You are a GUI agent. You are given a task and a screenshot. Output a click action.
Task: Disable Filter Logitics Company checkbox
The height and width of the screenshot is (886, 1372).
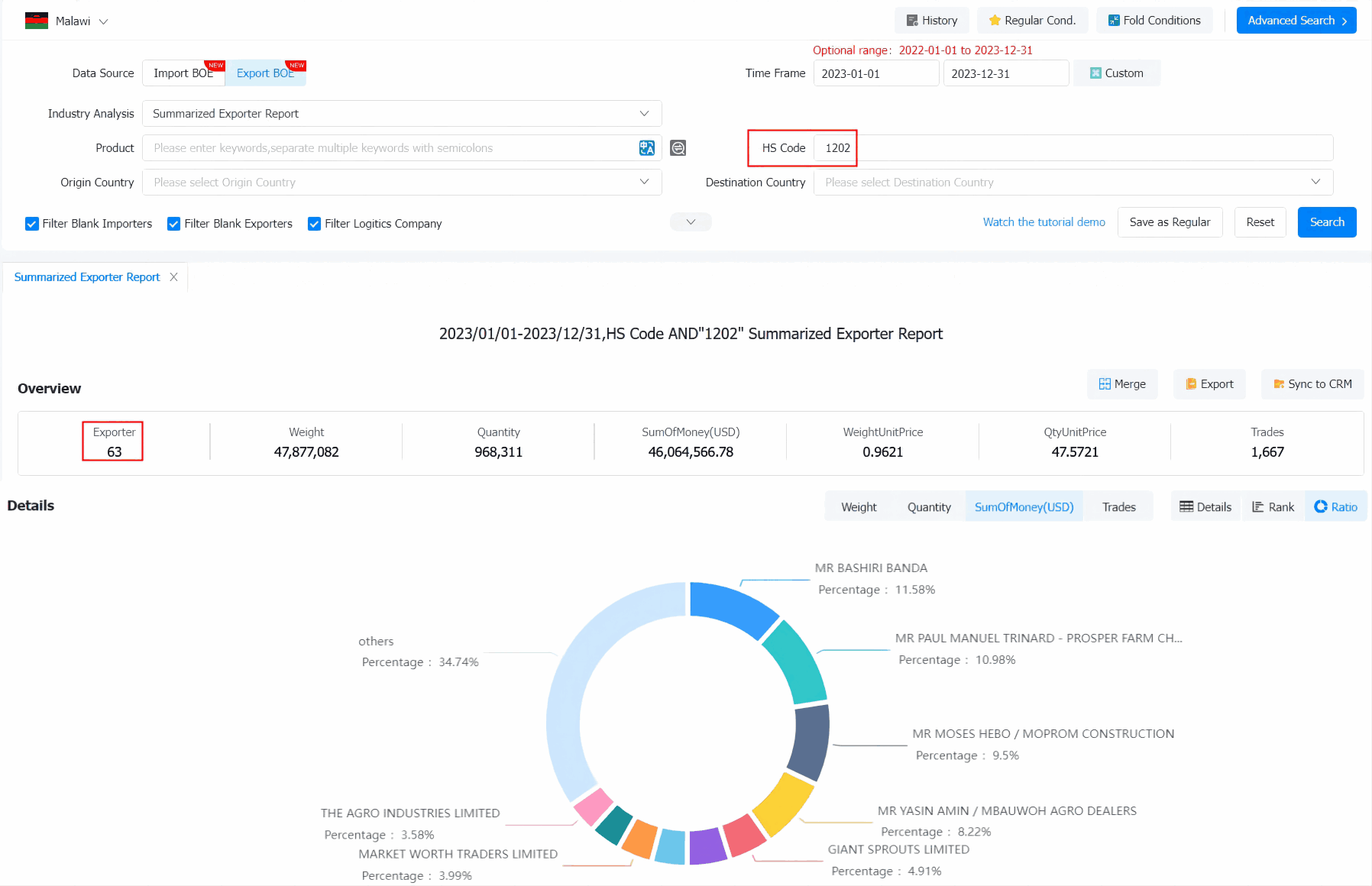(314, 224)
